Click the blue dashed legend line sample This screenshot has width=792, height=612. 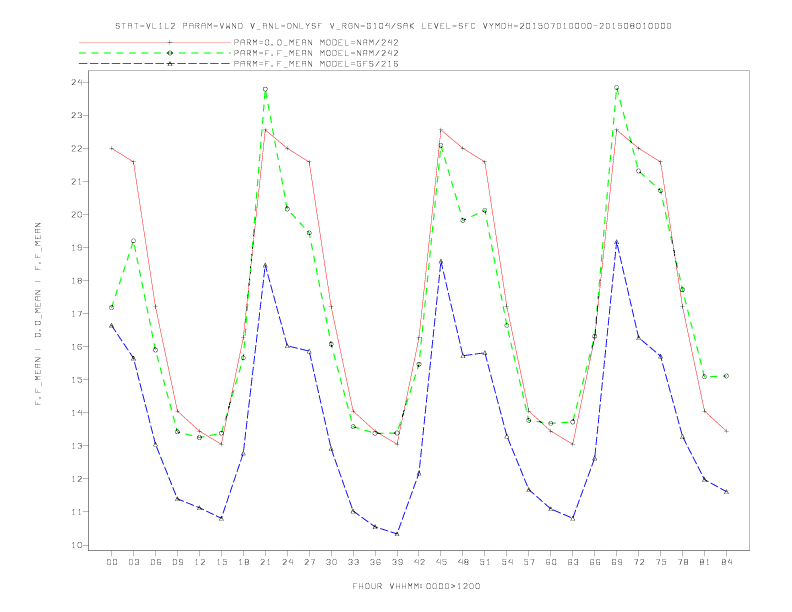(155, 64)
